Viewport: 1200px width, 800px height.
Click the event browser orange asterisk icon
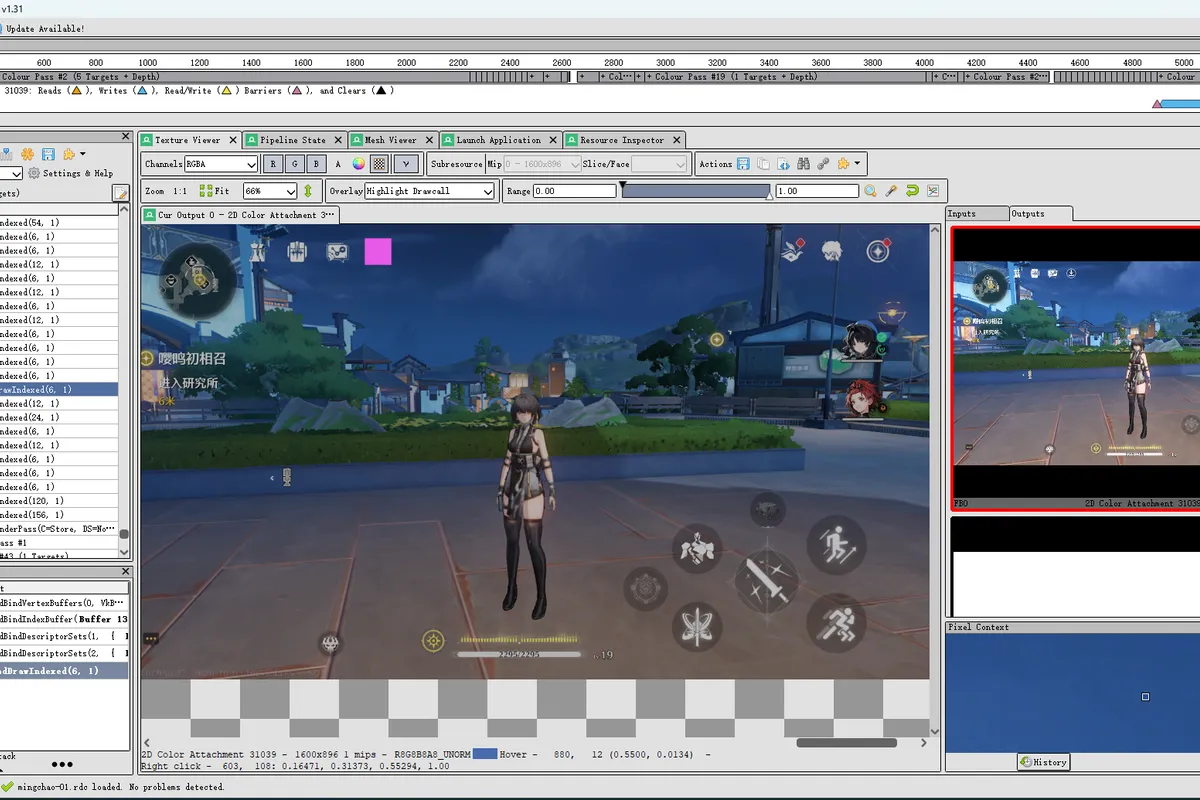(27, 154)
